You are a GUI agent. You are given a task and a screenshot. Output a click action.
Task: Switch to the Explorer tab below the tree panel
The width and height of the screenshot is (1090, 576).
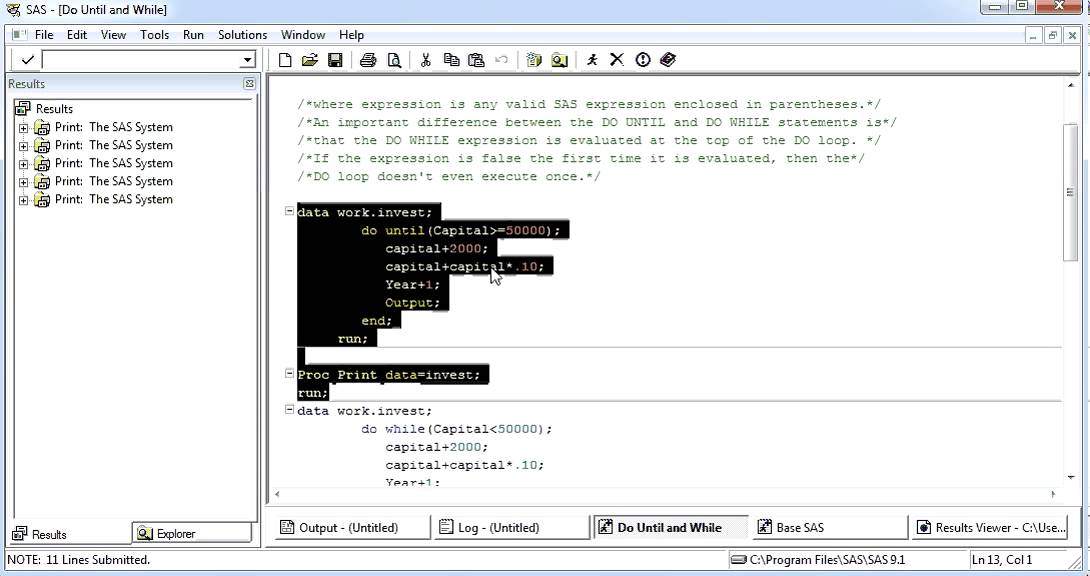[192, 534]
